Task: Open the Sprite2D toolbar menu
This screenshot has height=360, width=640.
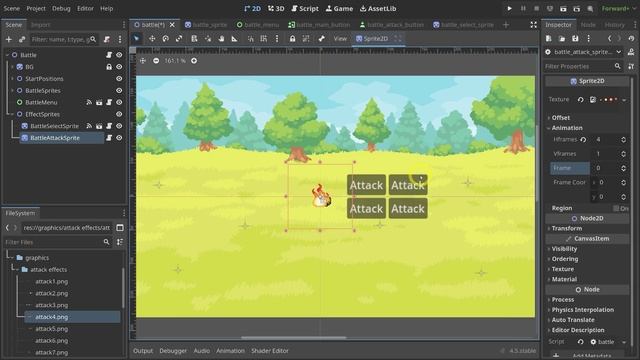Action: point(372,38)
